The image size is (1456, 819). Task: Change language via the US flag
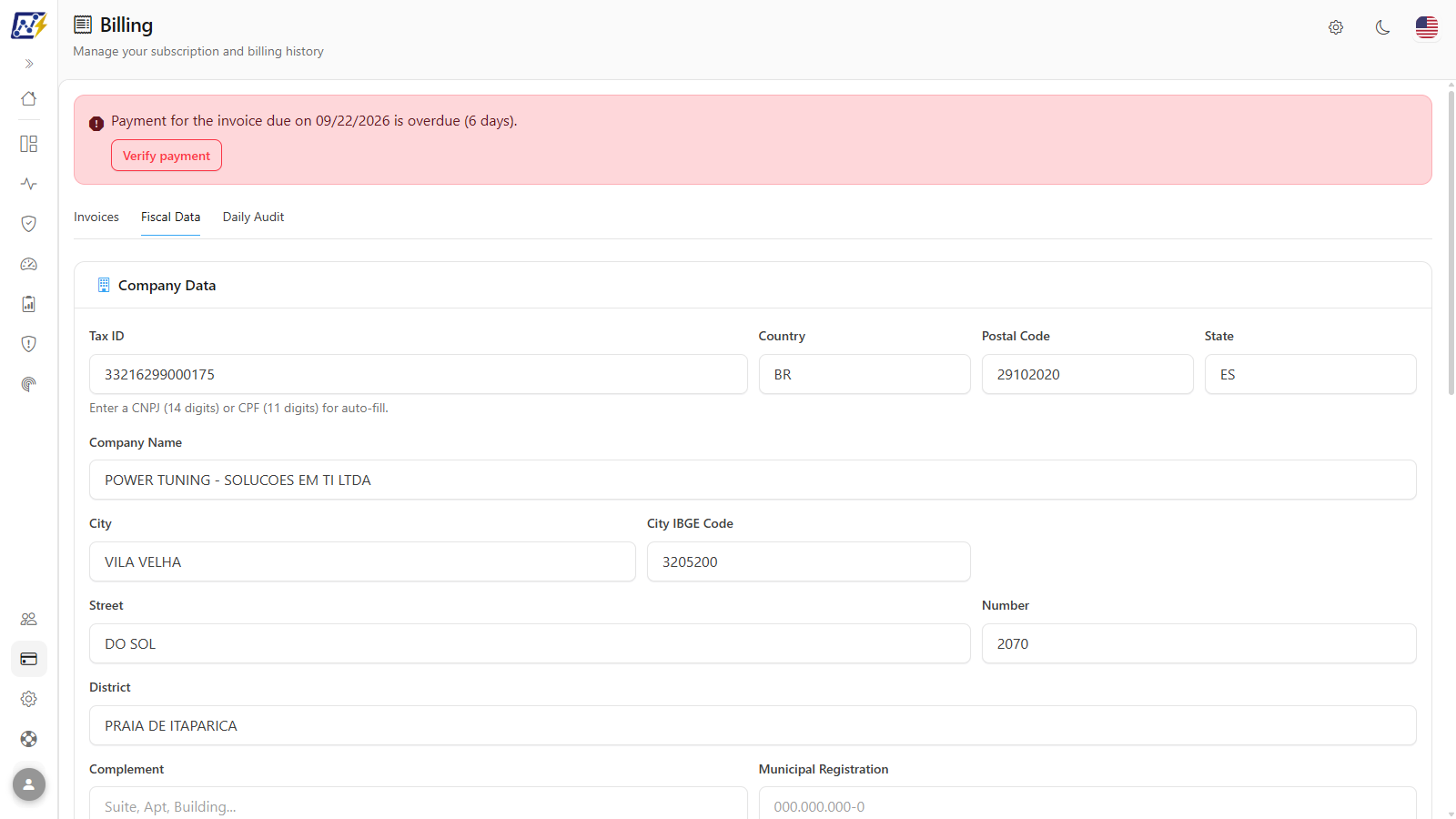point(1427,27)
